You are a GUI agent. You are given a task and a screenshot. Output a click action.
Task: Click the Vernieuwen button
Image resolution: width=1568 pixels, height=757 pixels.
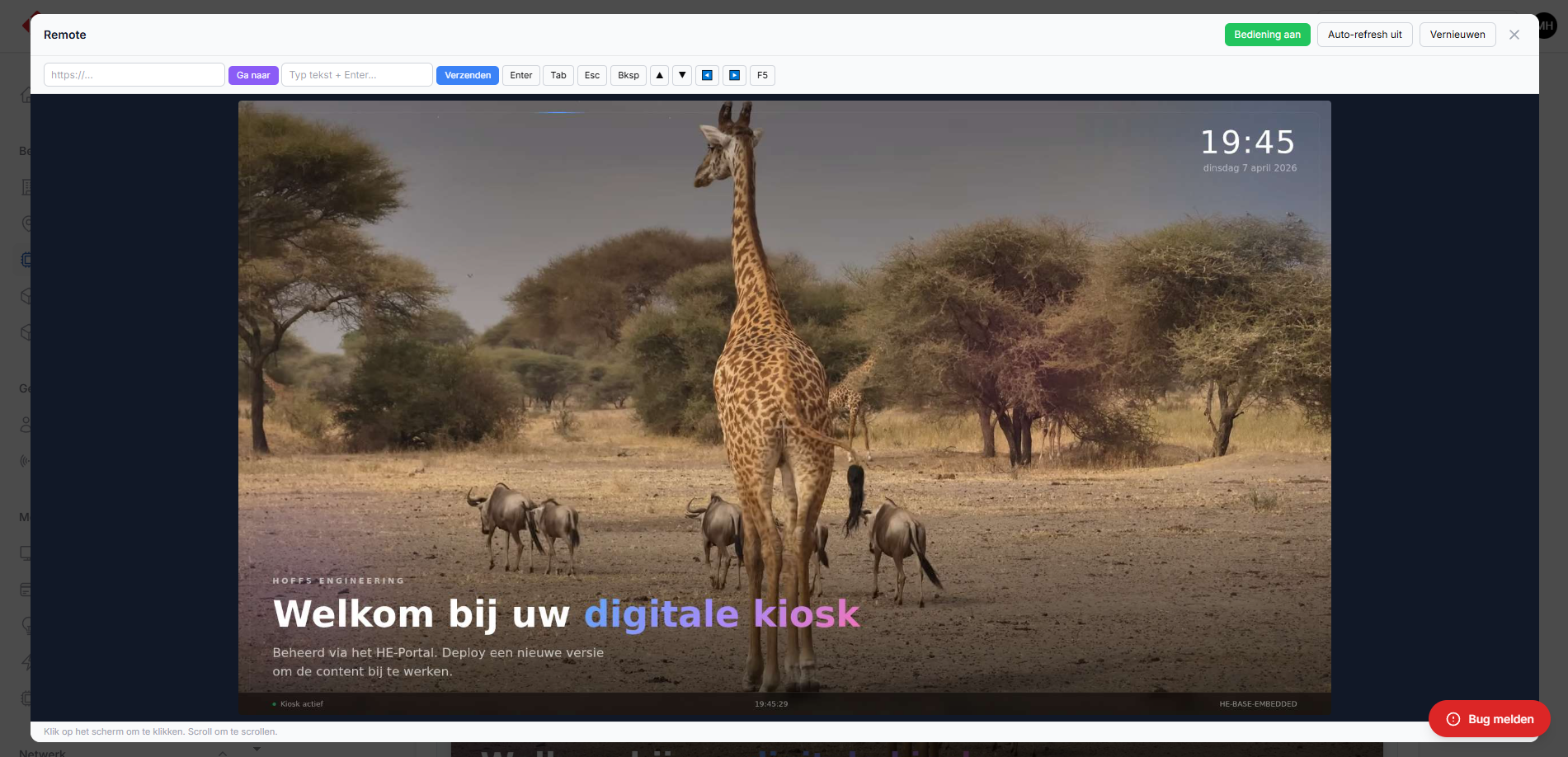[x=1457, y=35]
